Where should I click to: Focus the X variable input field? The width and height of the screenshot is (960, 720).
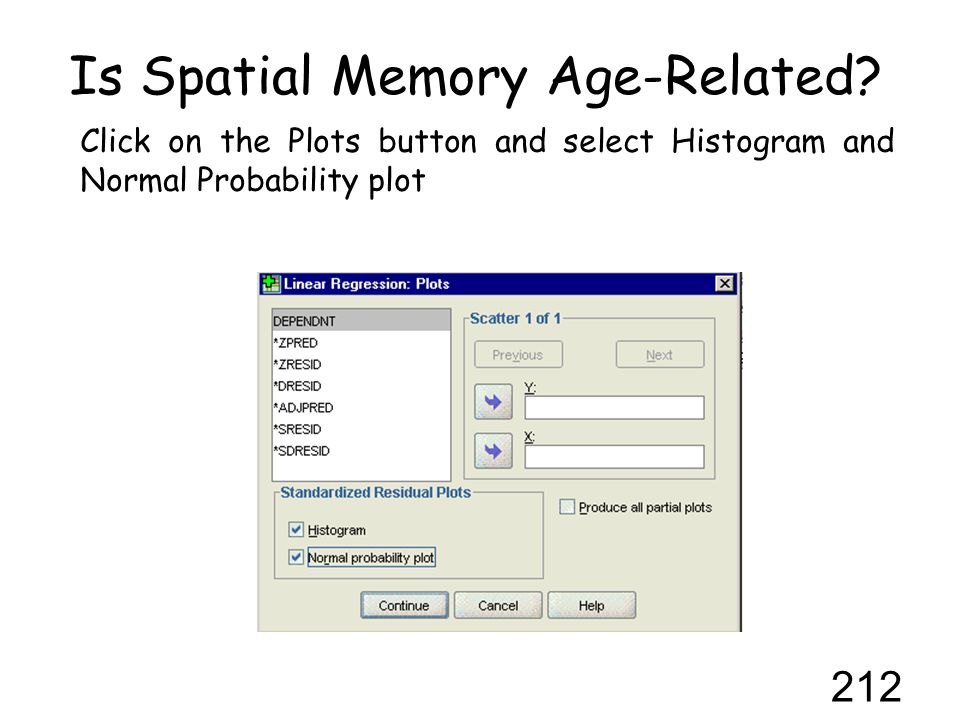pyautogui.click(x=614, y=457)
